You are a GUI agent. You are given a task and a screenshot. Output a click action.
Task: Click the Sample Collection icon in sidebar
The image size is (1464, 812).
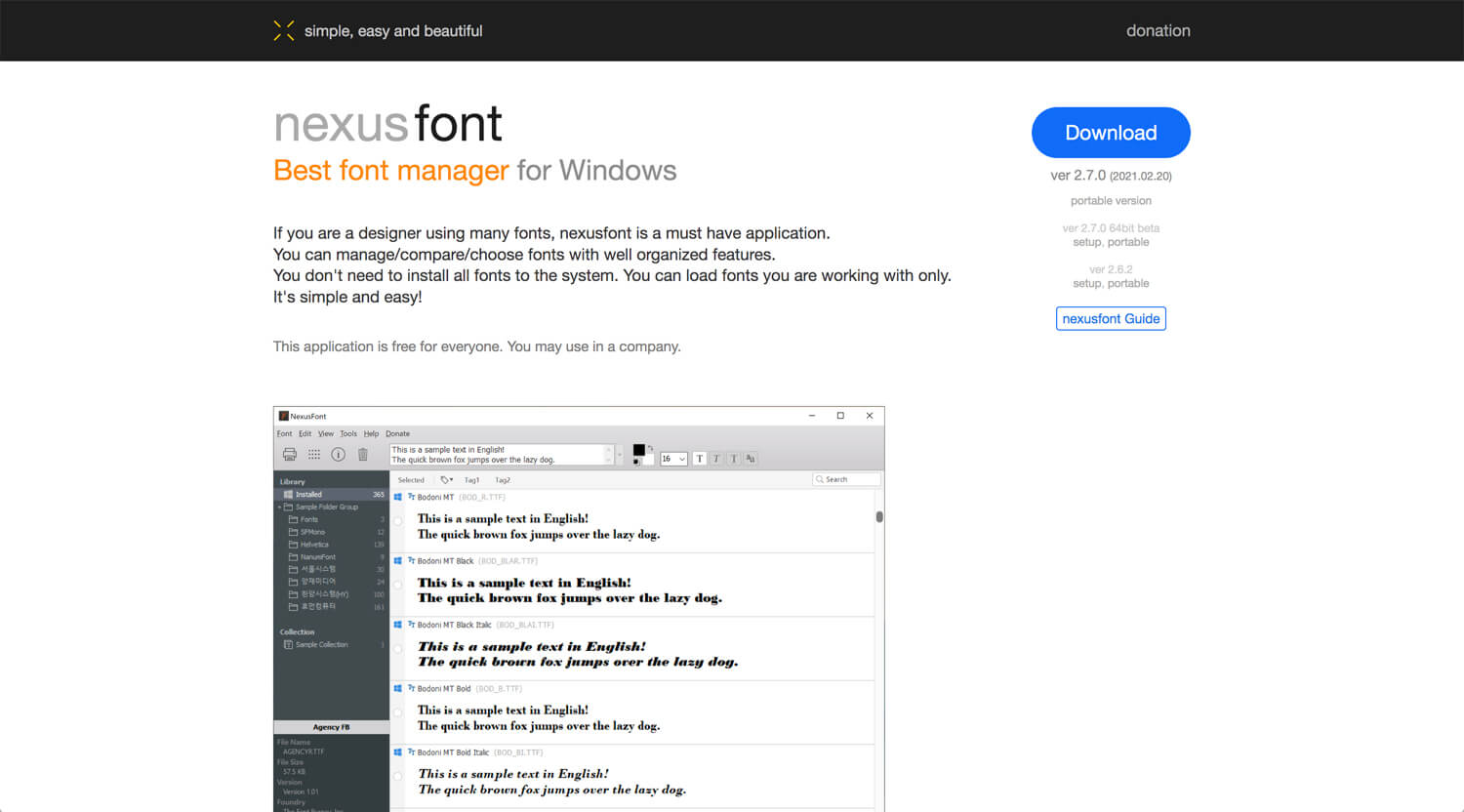[288, 644]
